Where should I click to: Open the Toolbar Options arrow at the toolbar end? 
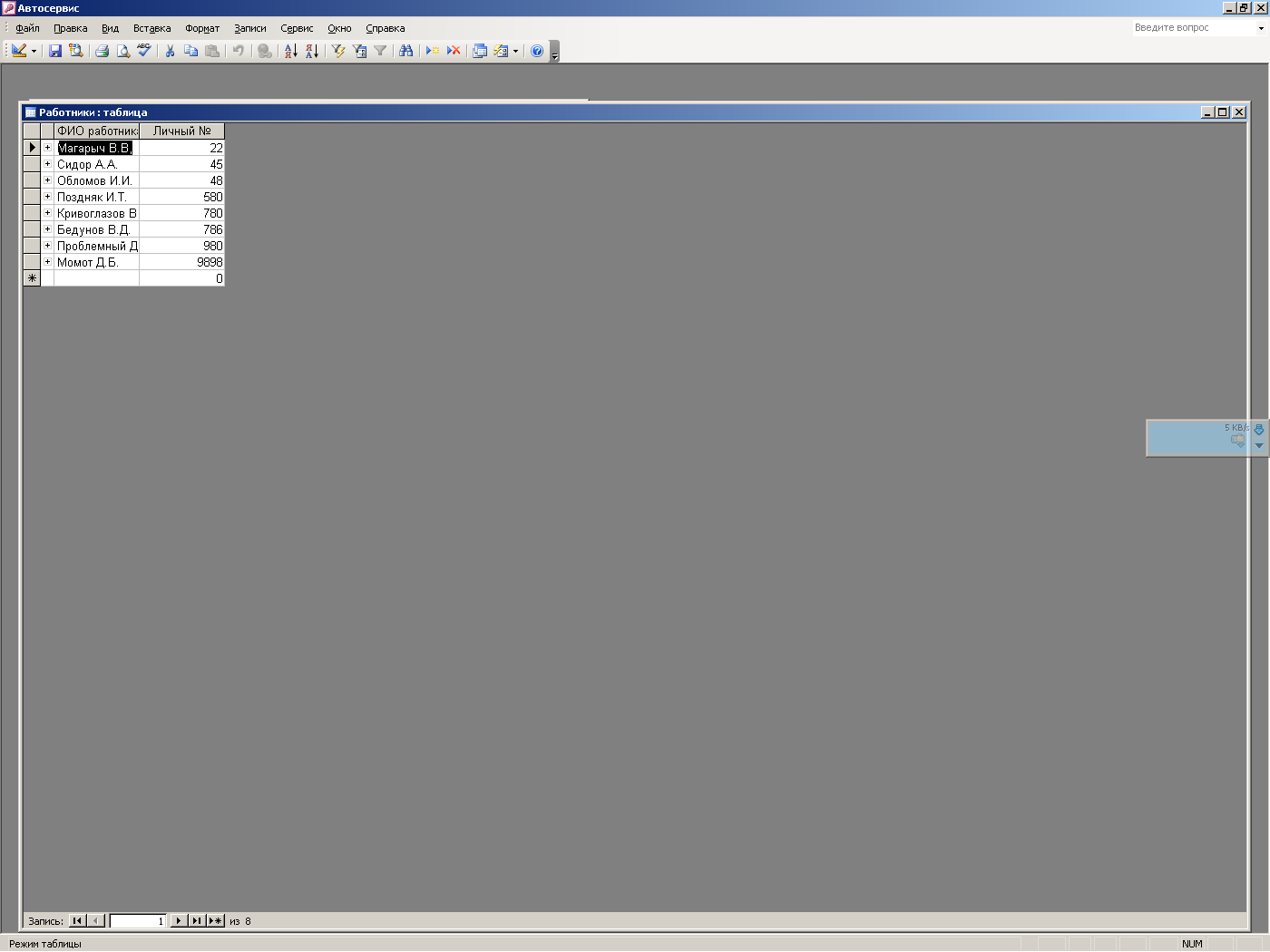[554, 52]
